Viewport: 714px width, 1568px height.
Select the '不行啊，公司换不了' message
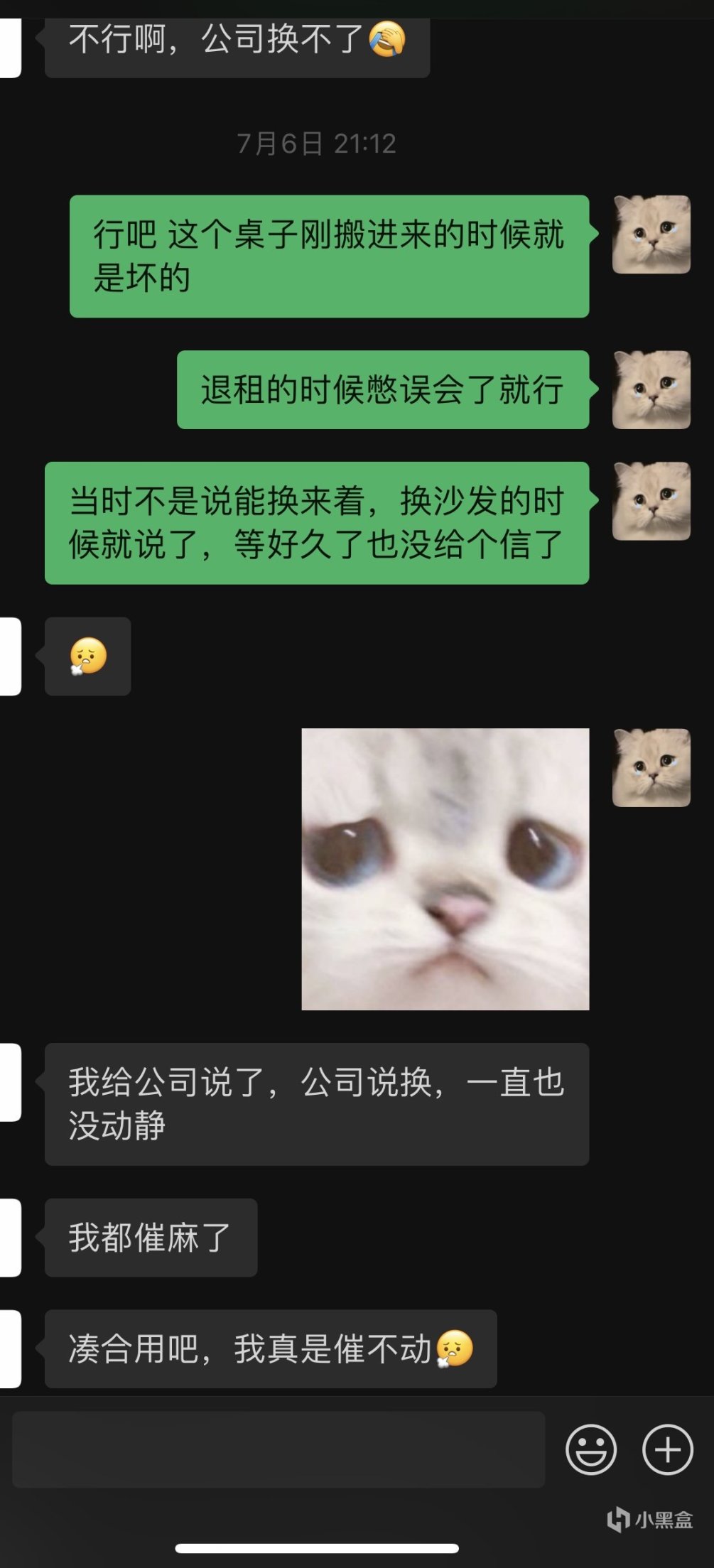pyautogui.click(x=237, y=43)
